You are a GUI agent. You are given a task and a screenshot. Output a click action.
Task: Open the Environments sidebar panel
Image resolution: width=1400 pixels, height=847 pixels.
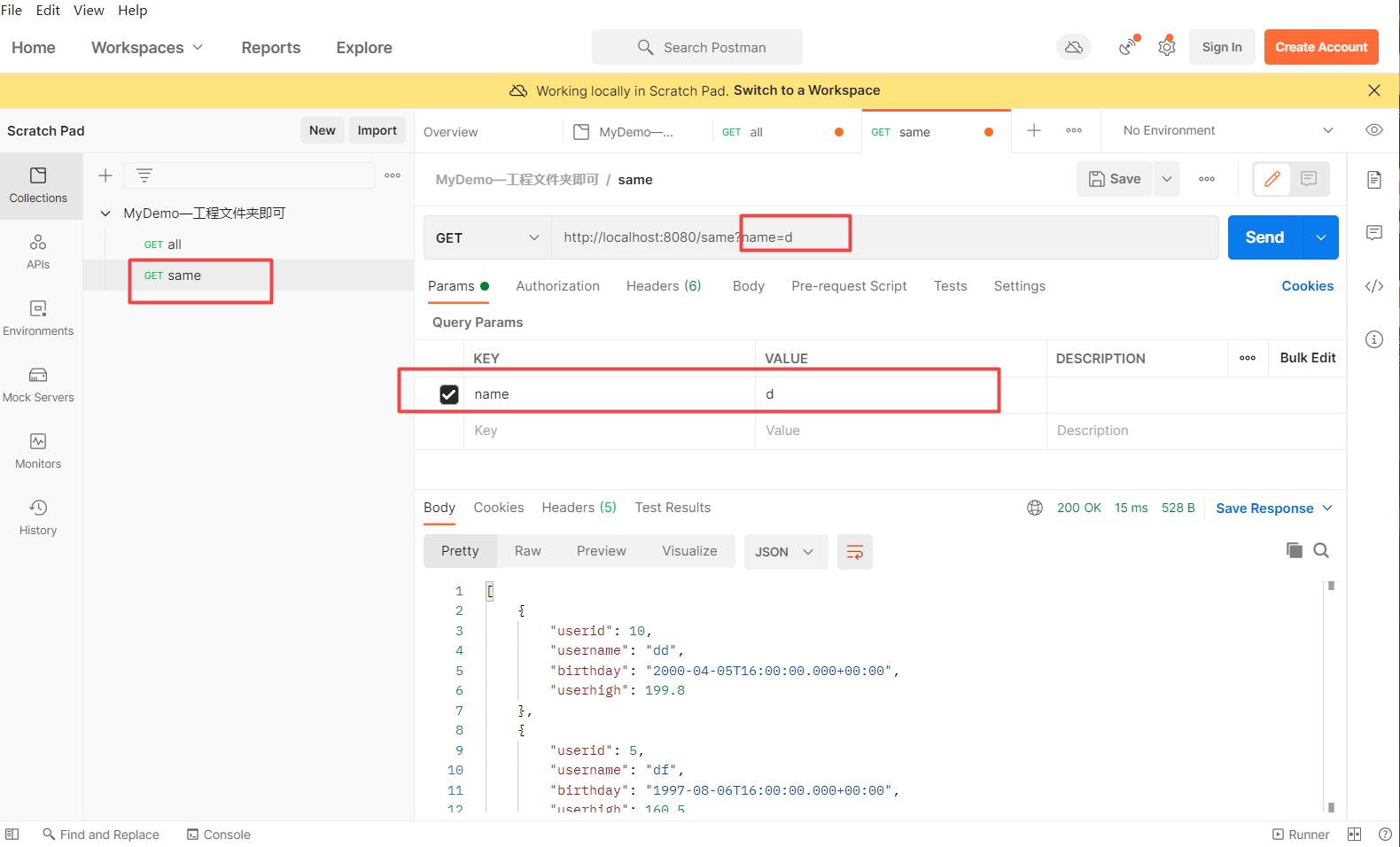pos(38,318)
